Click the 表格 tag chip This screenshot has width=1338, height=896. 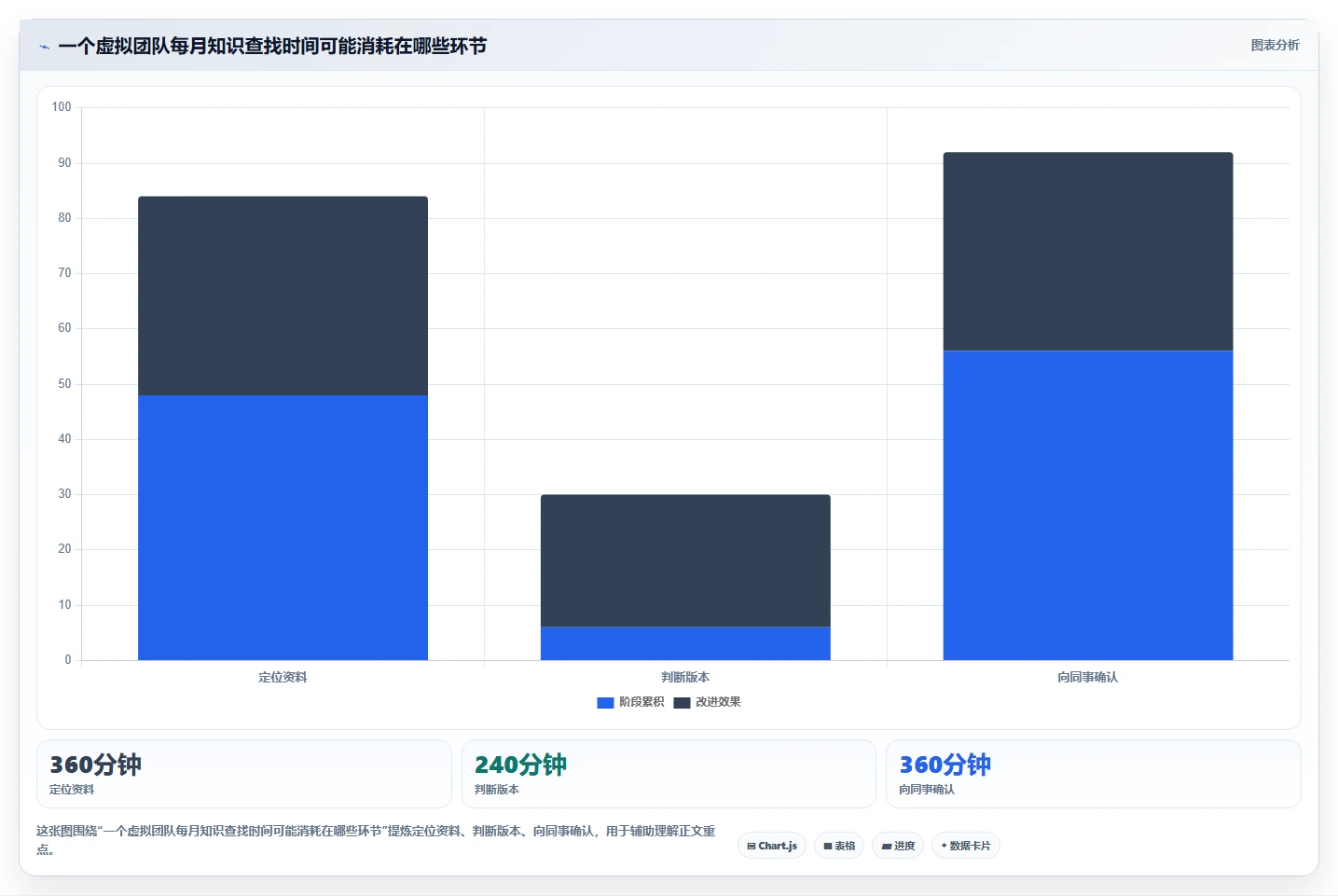pyautogui.click(x=839, y=846)
